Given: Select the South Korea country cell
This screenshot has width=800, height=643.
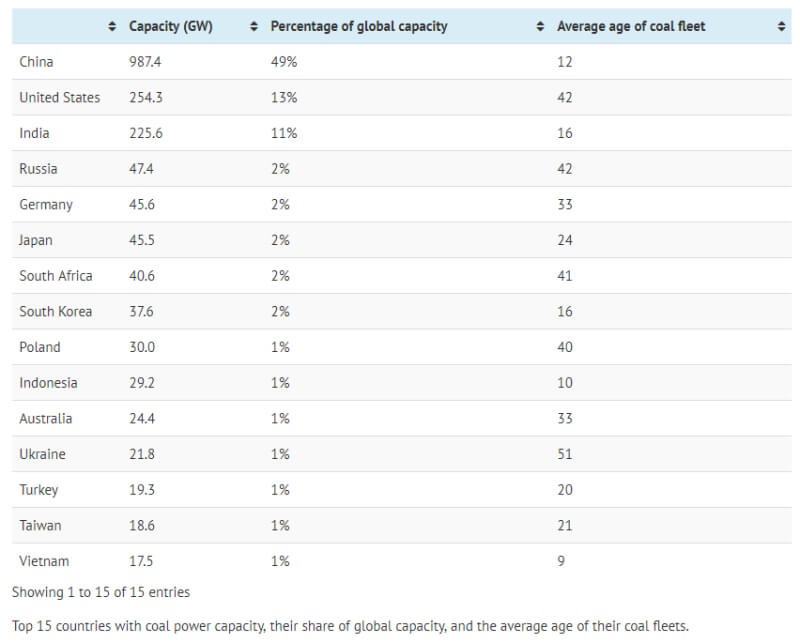Looking at the screenshot, I should coord(56,312).
